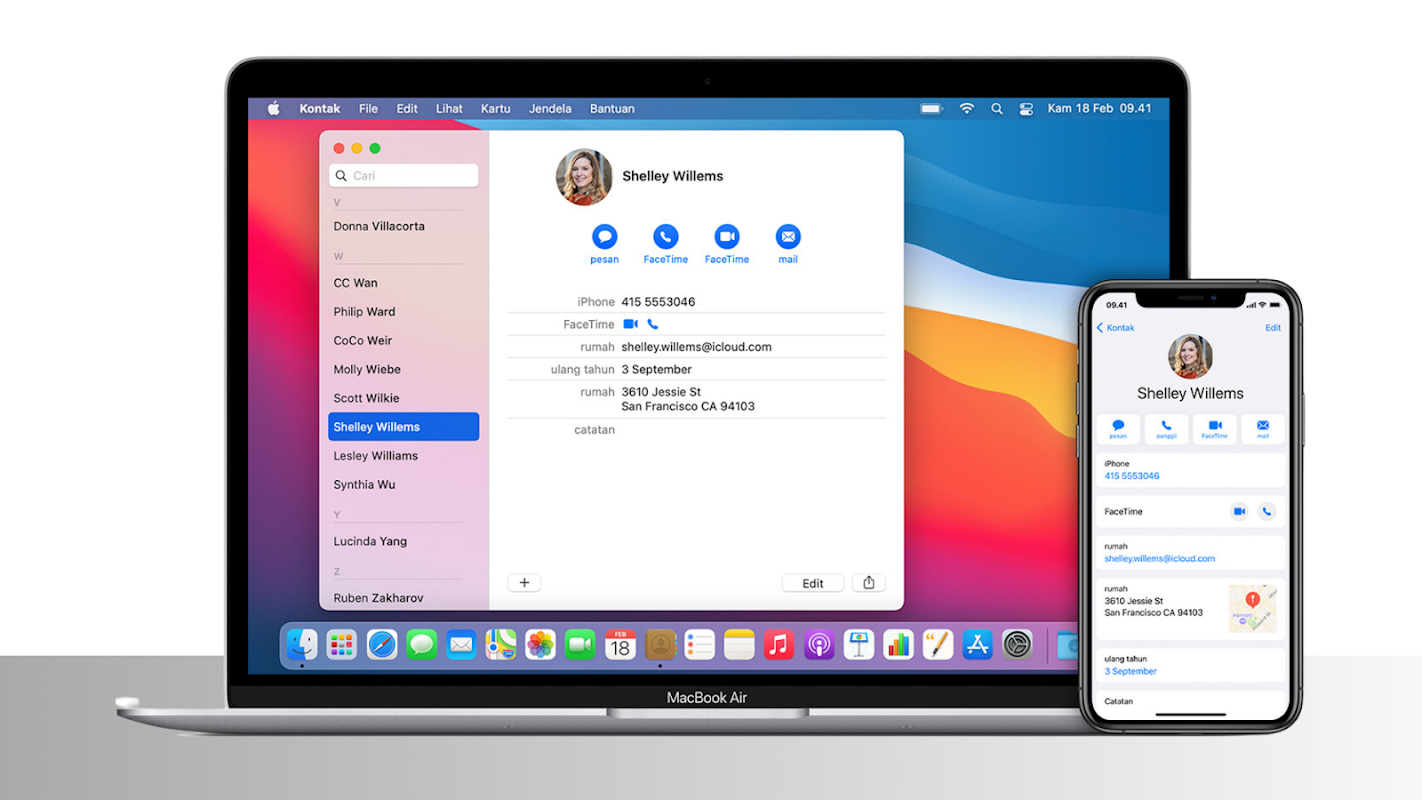This screenshot has height=800, width=1422.
Task: Click shelley.willems@icloud.com on Mac card
Action: pos(696,347)
